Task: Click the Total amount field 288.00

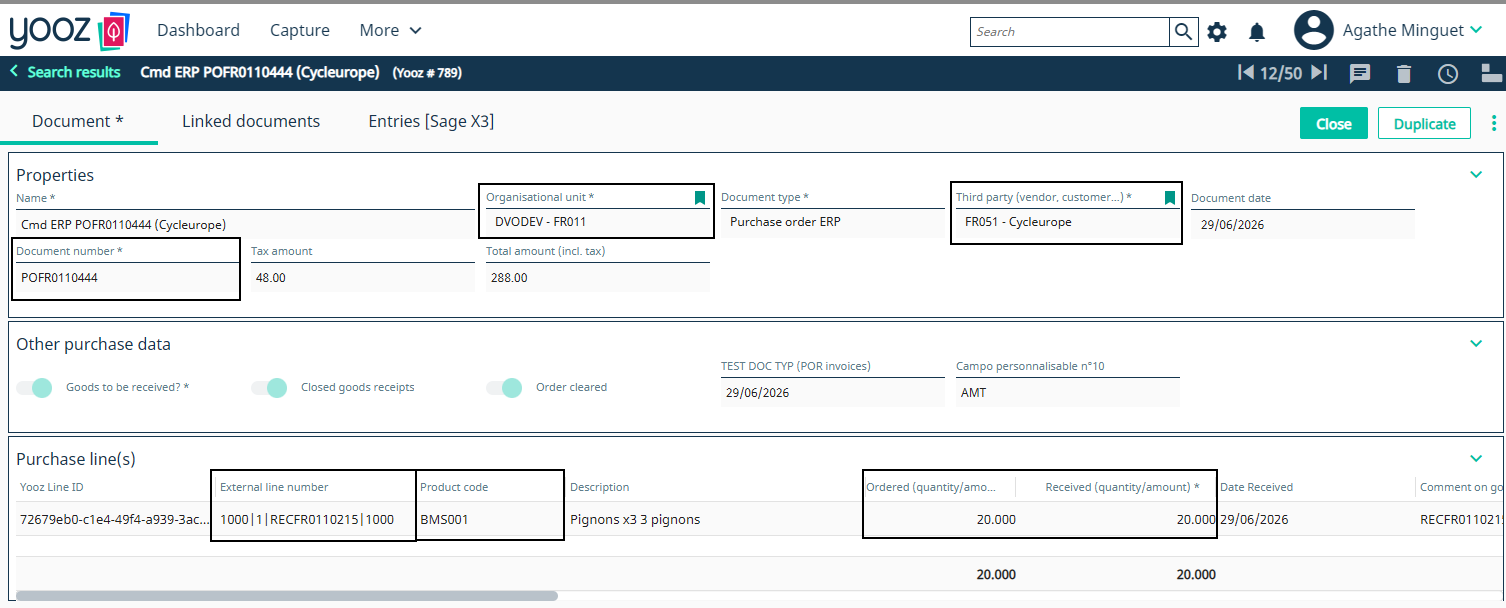Action: (597, 278)
